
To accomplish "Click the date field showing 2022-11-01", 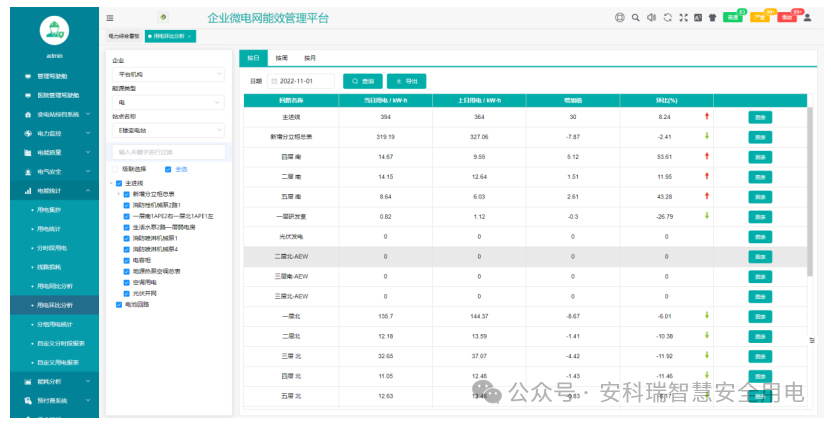I will [x=301, y=81].
